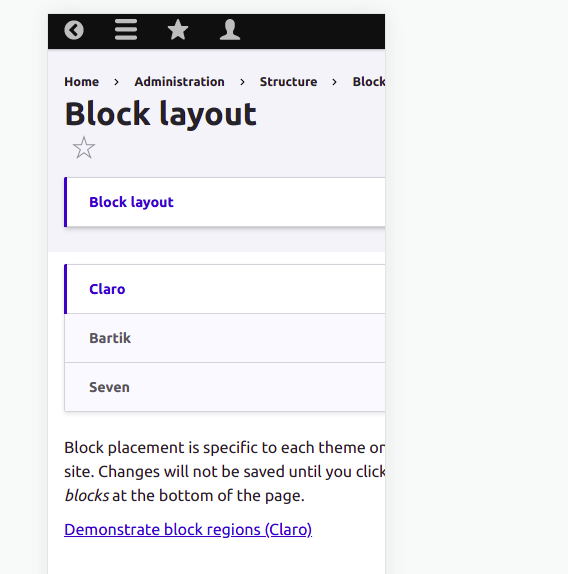
Task: Navigate to the Structure breadcrumb
Action: click(x=288, y=82)
